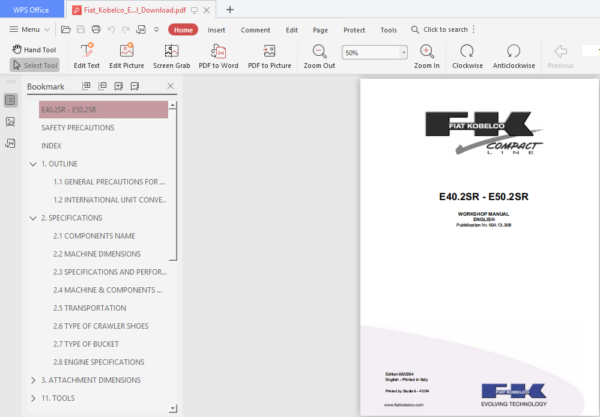The width and height of the screenshot is (600, 417).
Task: Collapse the 1. OUTLINE bookmark
Action: (x=33, y=164)
